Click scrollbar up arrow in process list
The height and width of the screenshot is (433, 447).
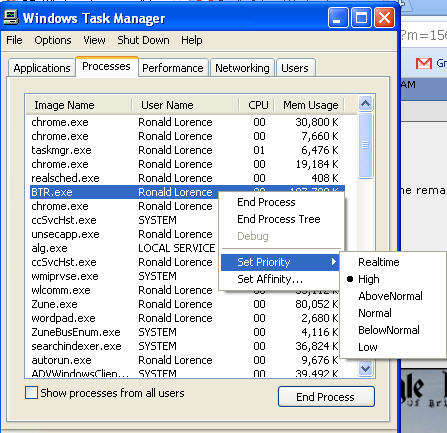tap(366, 104)
